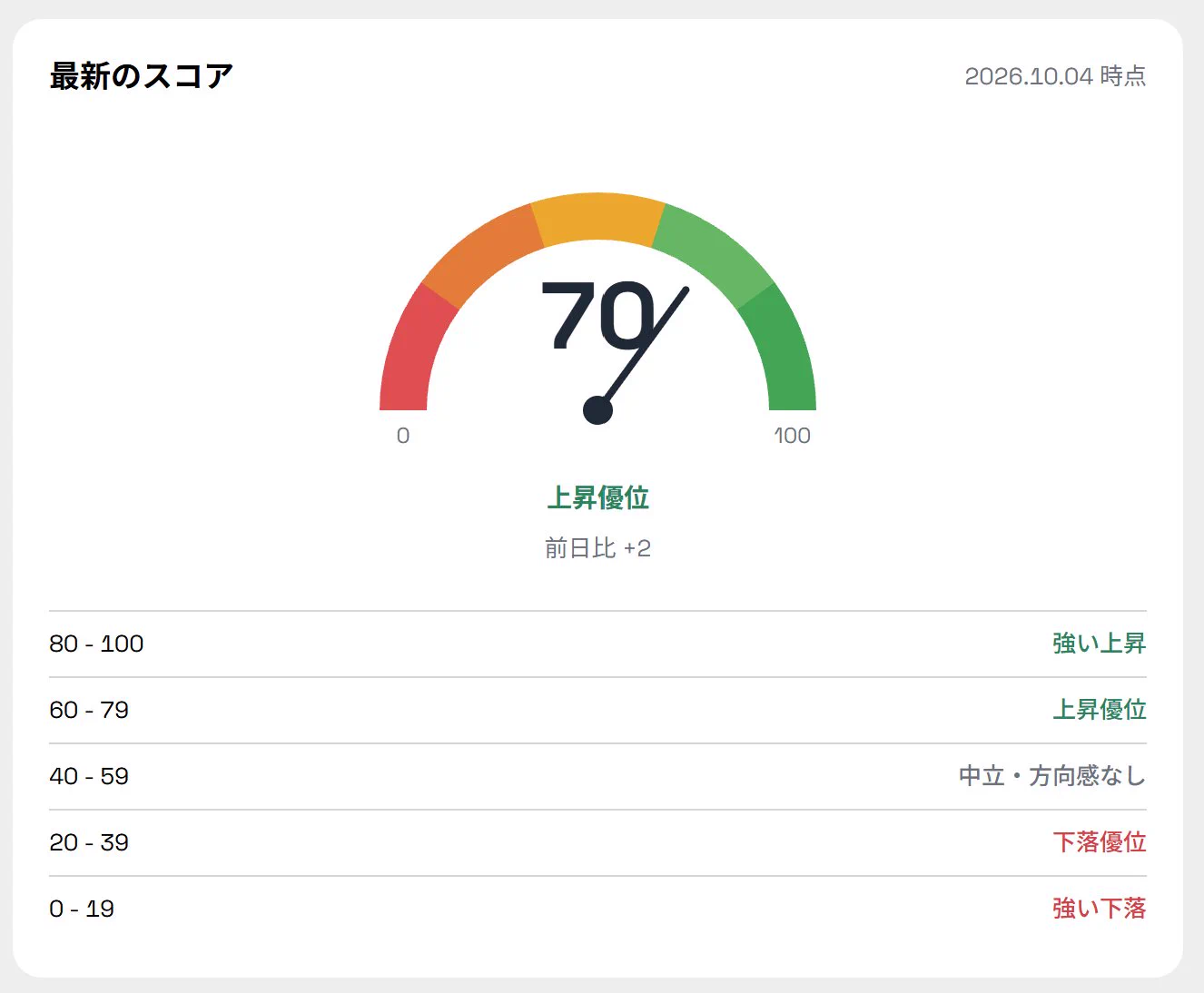The image size is (1204, 993).
Task: Click the 前日比 +2 change text
Action: coord(597,548)
